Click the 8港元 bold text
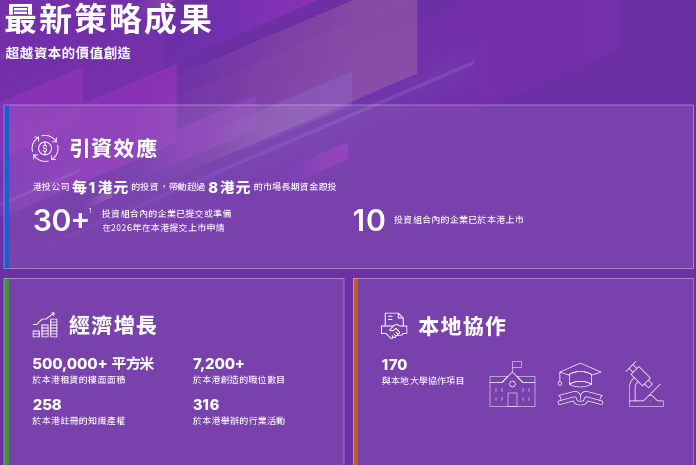 [229, 187]
